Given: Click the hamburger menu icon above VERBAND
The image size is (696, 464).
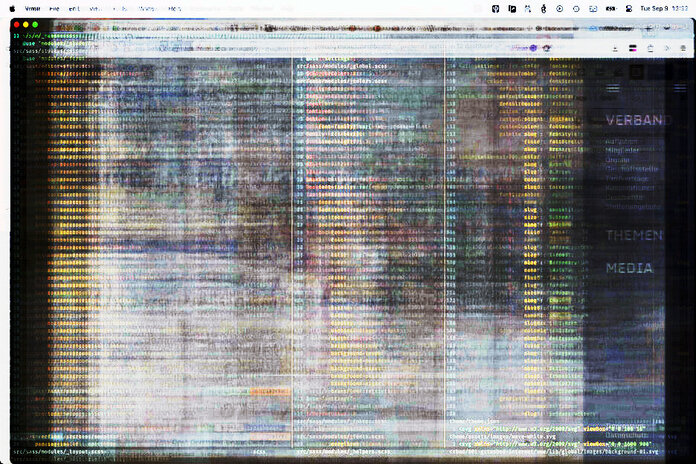Looking at the screenshot, I should click(x=614, y=88).
